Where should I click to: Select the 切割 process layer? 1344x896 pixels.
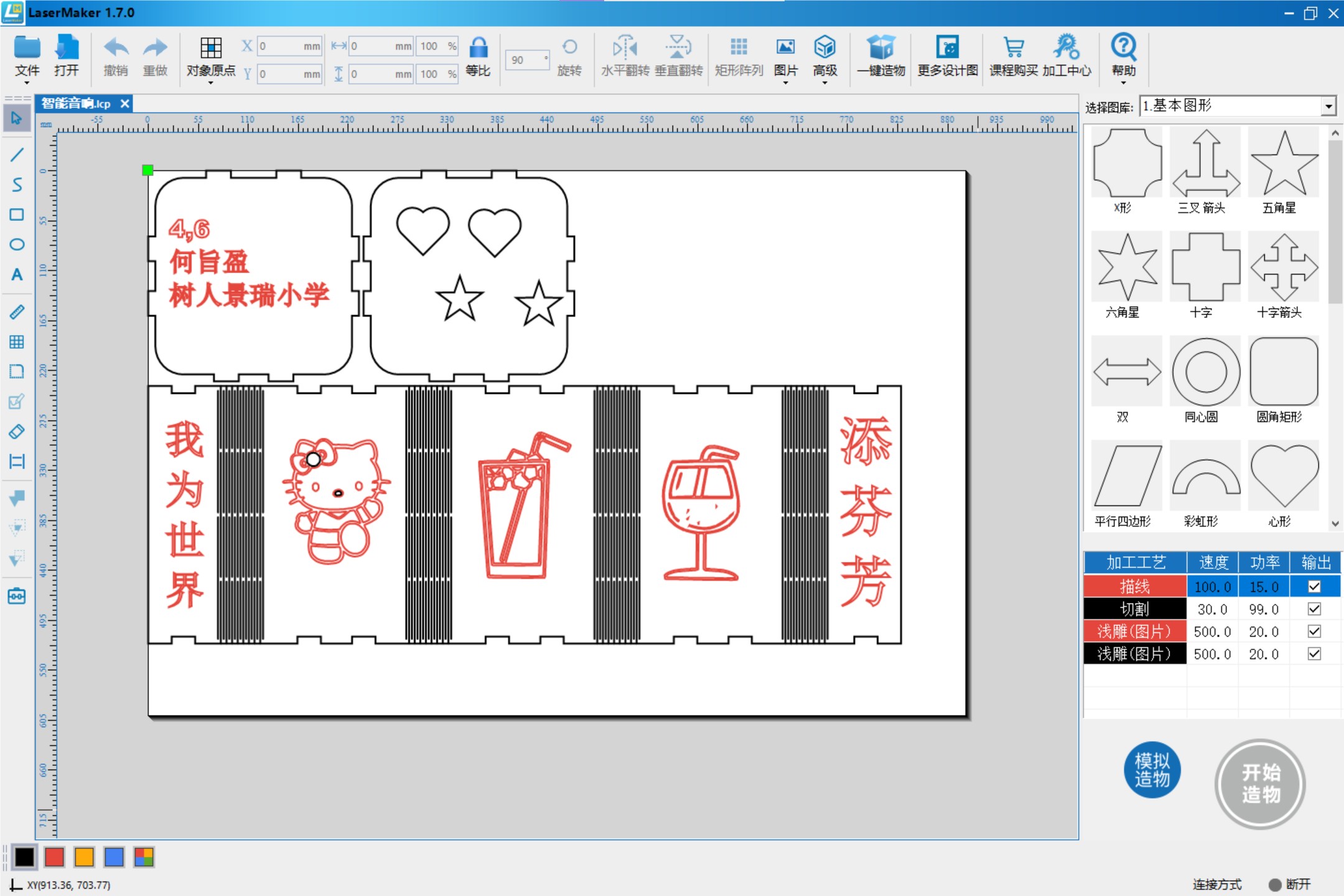pyautogui.click(x=1135, y=609)
